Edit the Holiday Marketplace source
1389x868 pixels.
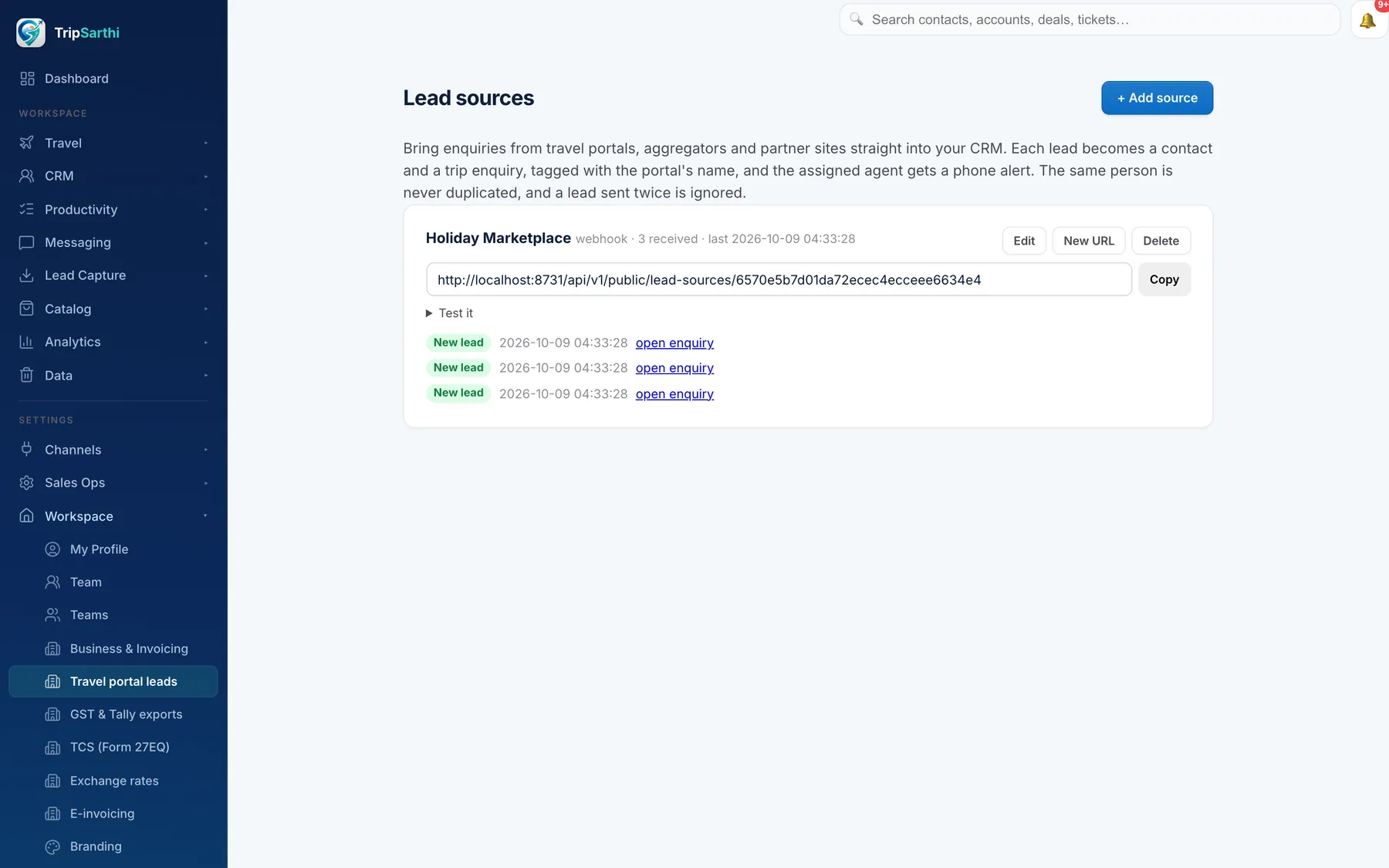1024,241
